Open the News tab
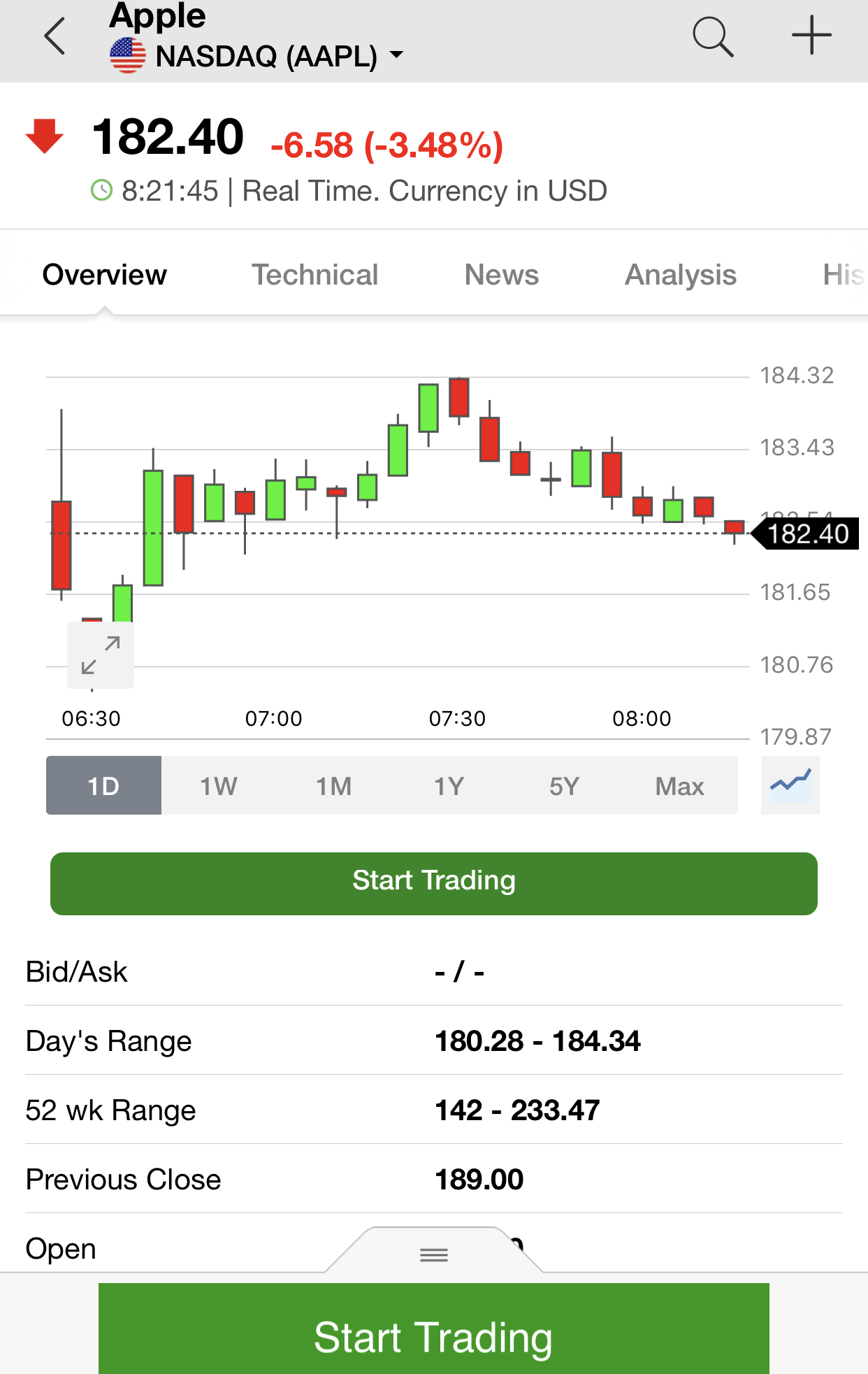The image size is (868, 1374). 502,275
